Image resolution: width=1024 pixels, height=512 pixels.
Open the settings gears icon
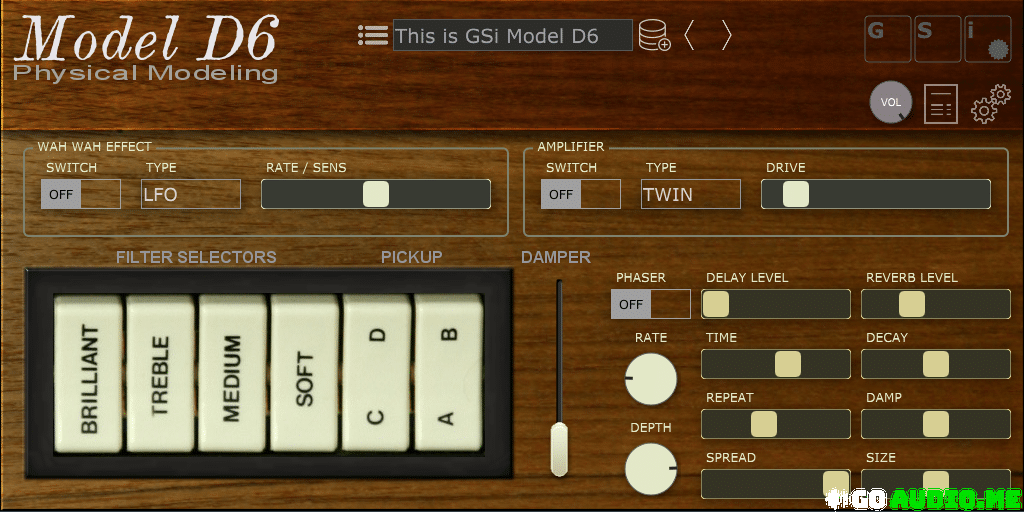(991, 104)
